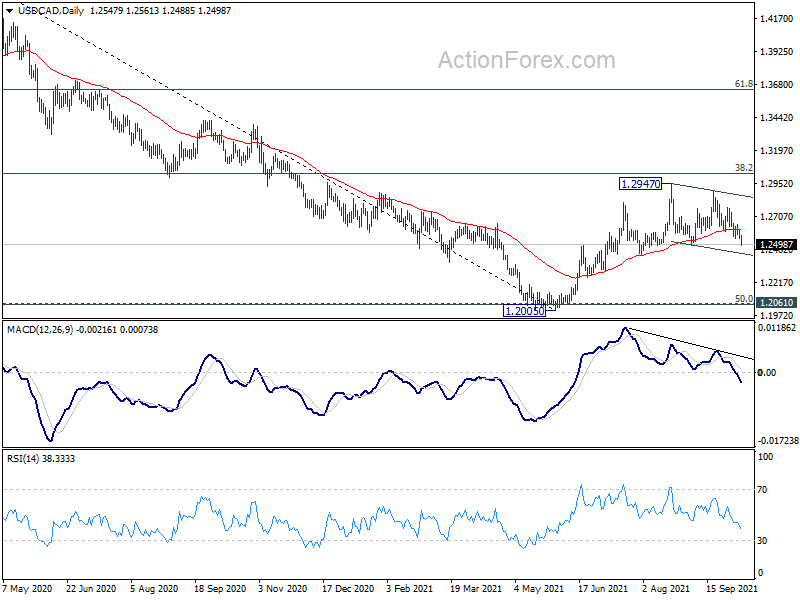Select the MACD axis value 0.011862
The image size is (800, 600).
(777, 328)
